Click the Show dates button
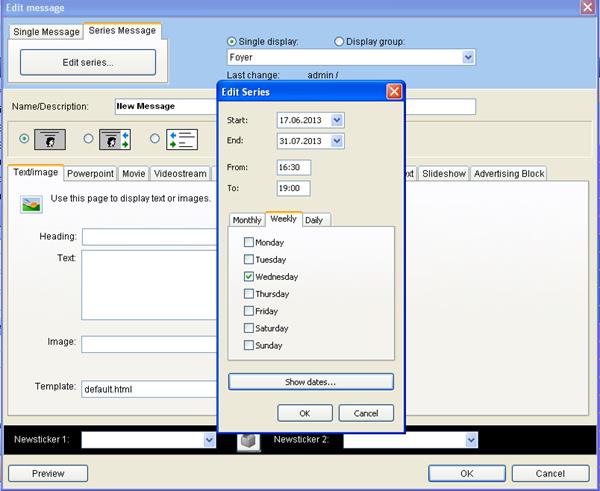Screen dimensions: 600x491 coord(310,381)
